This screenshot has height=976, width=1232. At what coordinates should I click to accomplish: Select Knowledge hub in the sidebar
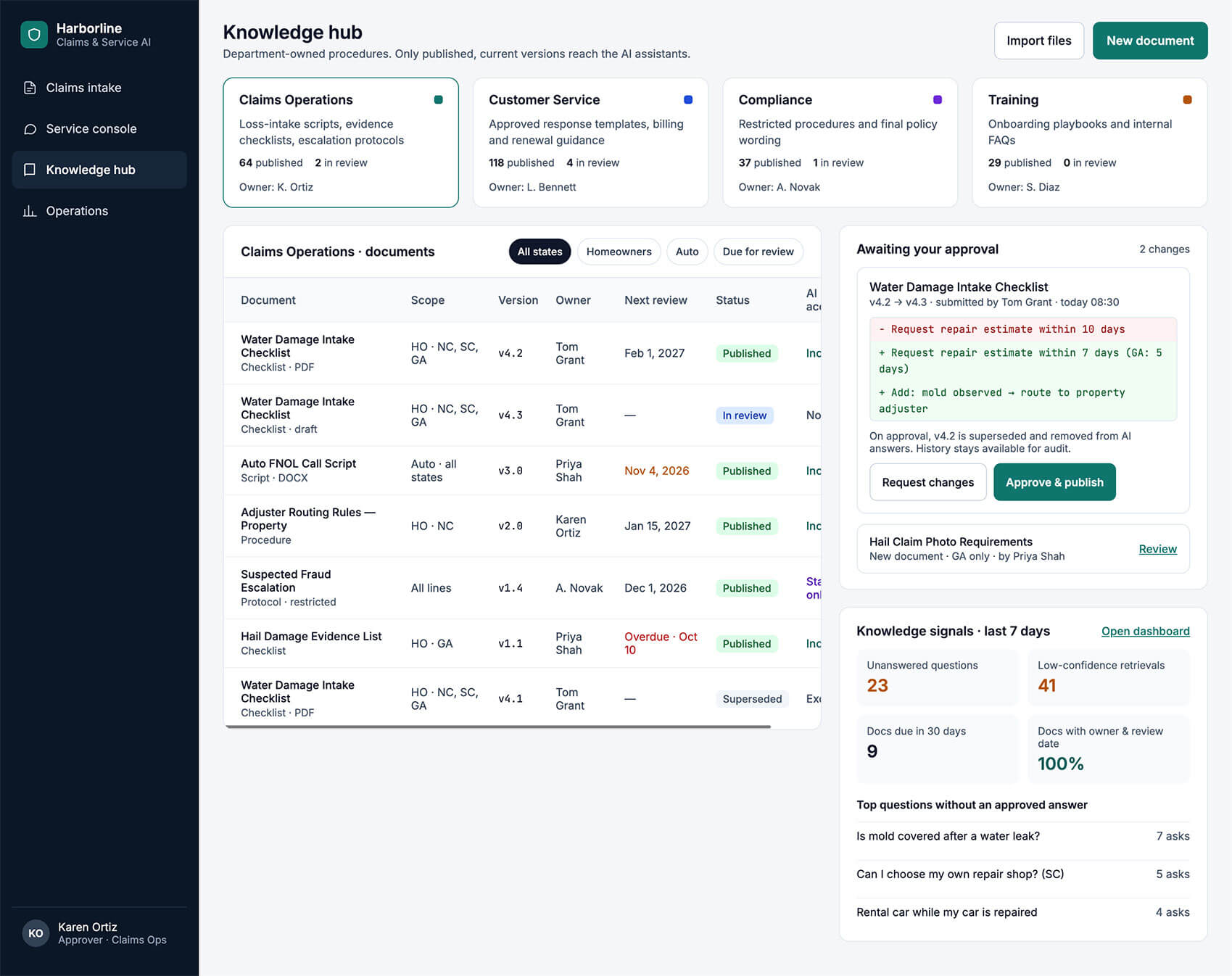pyautogui.click(x=99, y=170)
